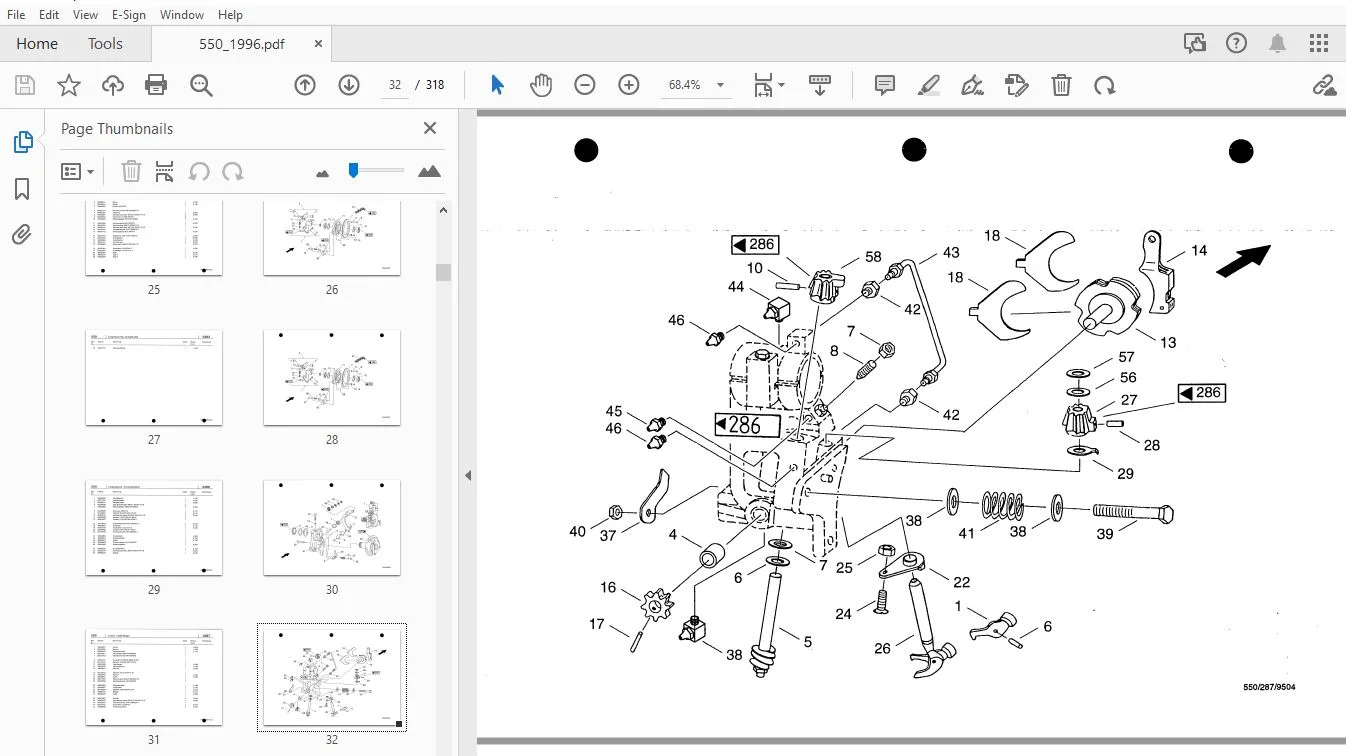The height and width of the screenshot is (756, 1346).
Task: Rotate thumbnail counterclockwise
Action: point(199,171)
